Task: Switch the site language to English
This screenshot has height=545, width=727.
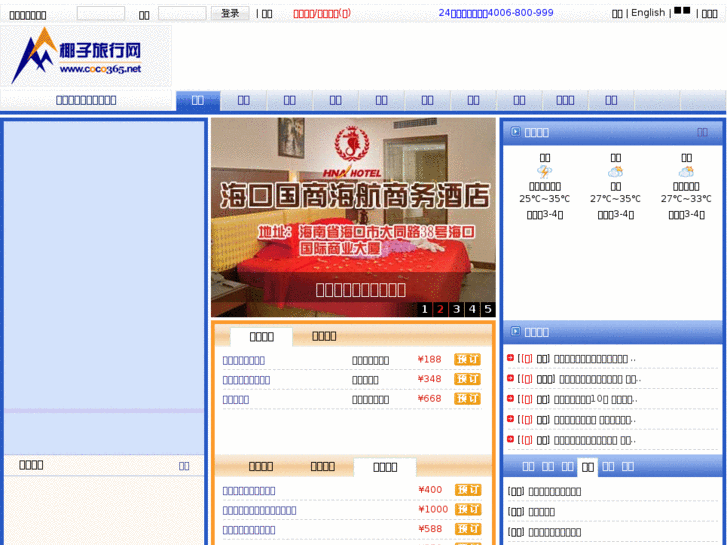Action: coord(648,13)
